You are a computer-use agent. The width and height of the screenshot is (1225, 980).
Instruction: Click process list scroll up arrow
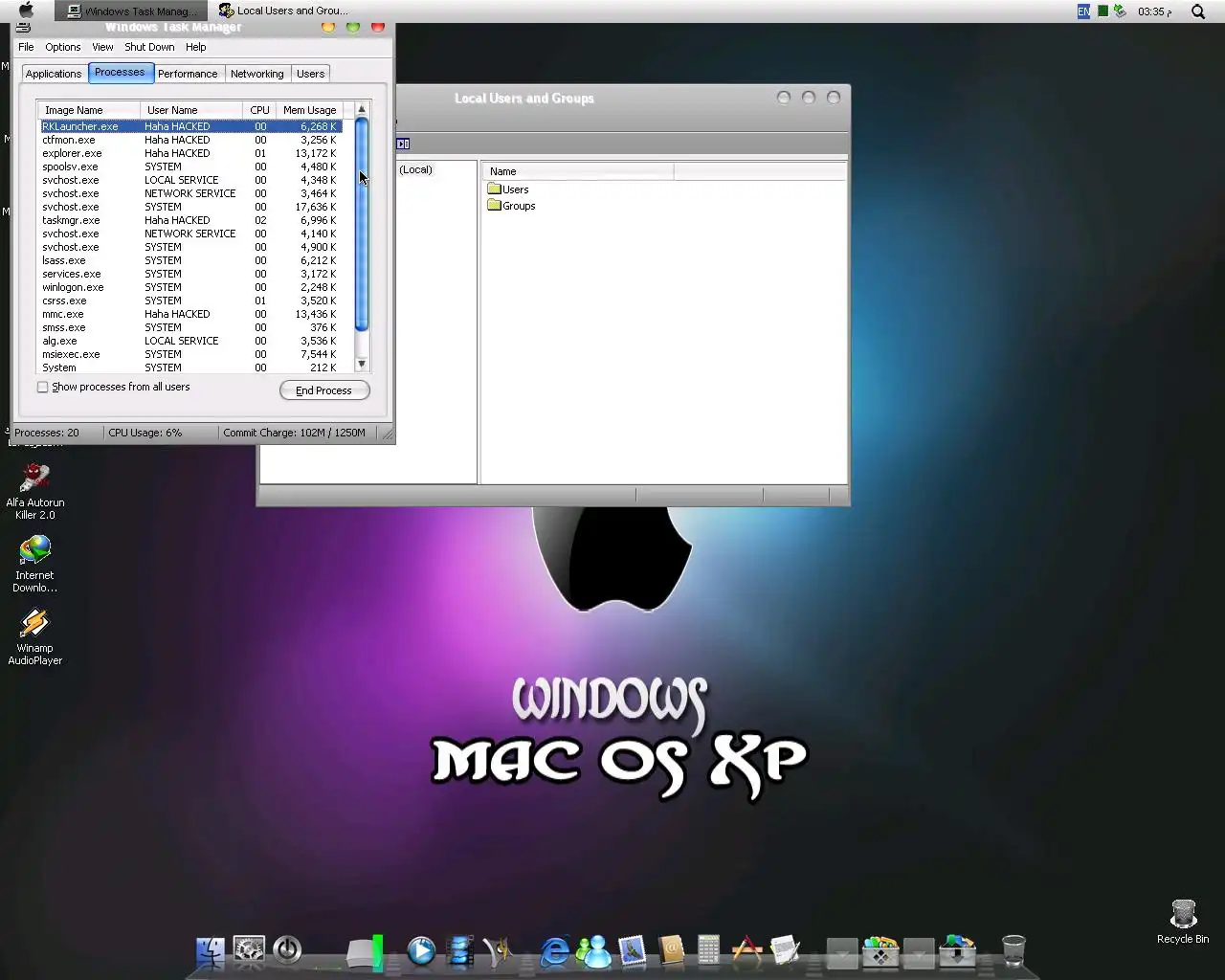click(x=362, y=109)
